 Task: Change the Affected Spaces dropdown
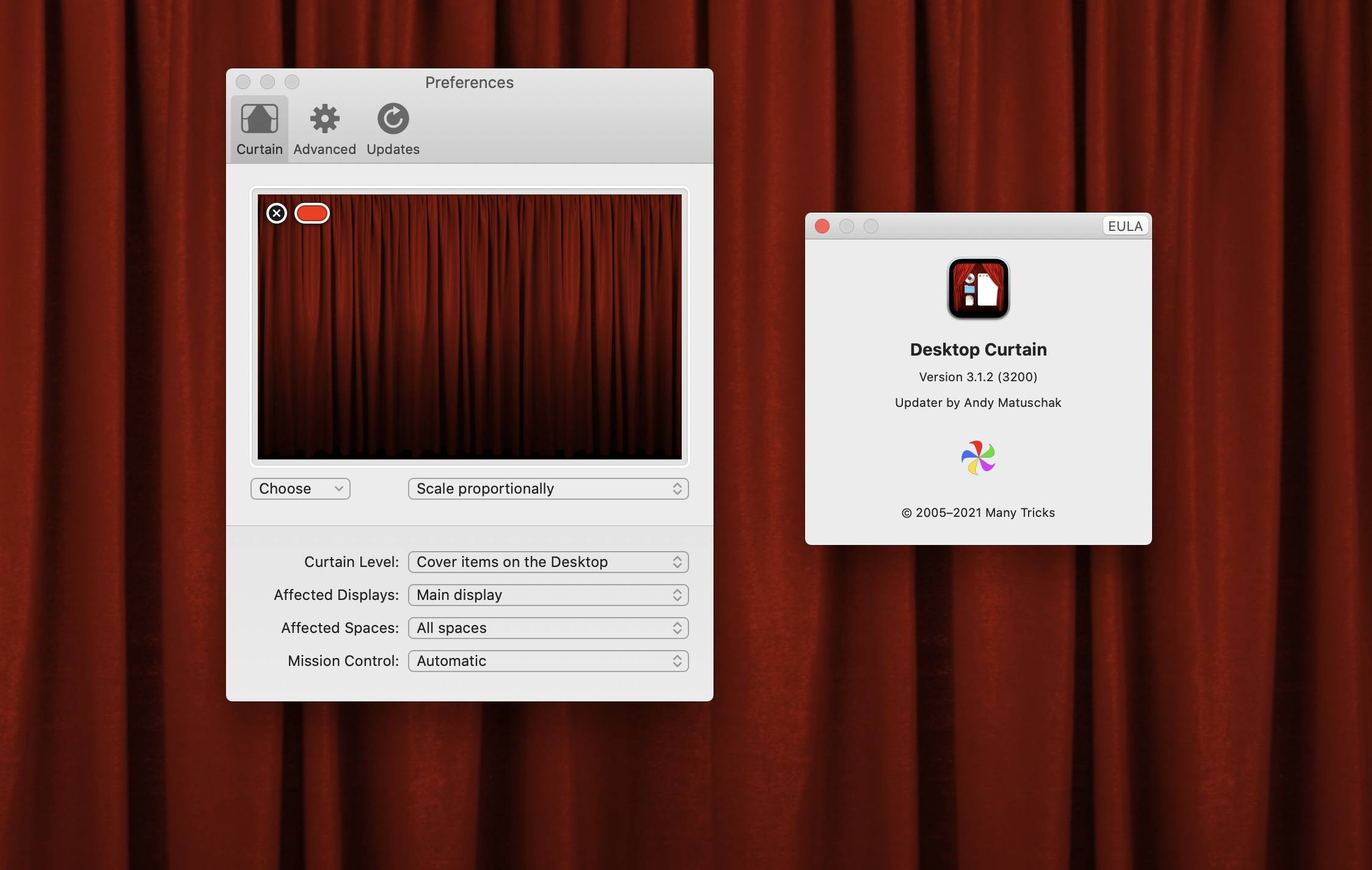tap(548, 628)
